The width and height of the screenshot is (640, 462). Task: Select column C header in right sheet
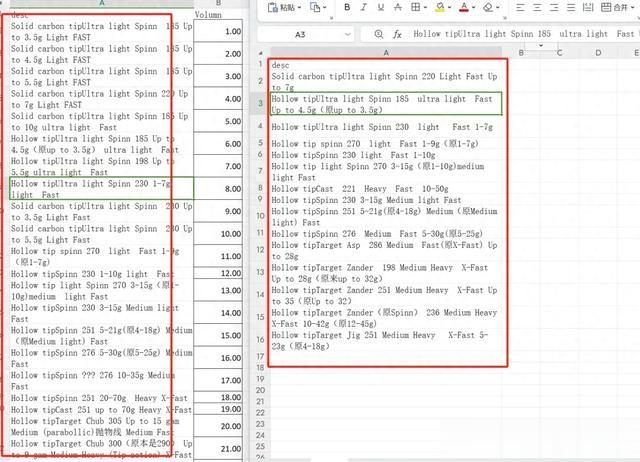point(559,53)
